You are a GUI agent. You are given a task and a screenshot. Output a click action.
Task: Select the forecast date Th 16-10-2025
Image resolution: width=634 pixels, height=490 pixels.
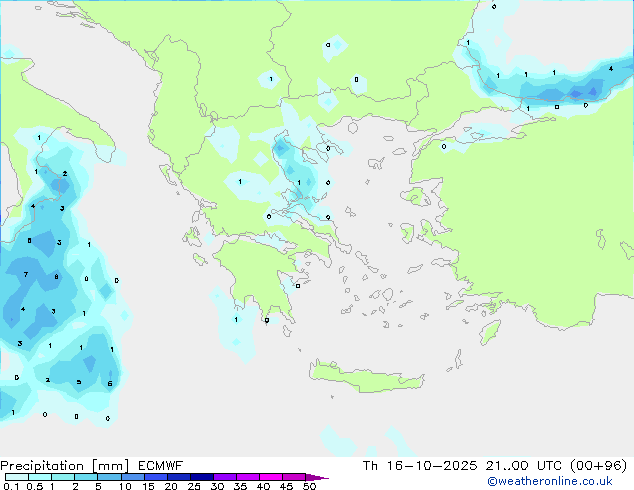pos(420,466)
